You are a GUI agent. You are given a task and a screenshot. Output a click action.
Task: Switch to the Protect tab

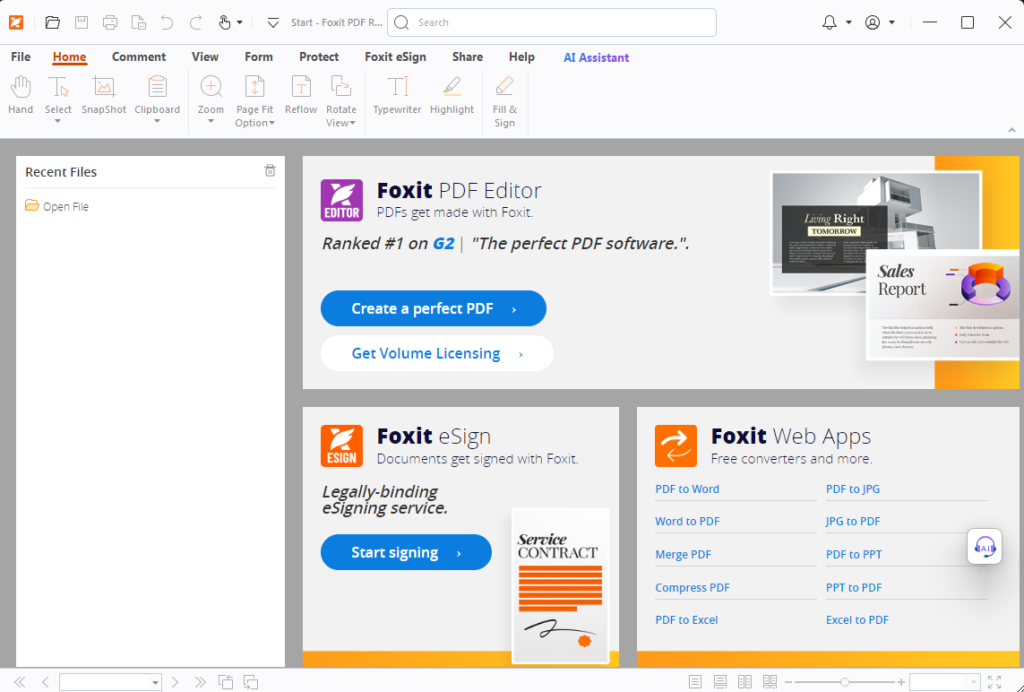coord(319,57)
